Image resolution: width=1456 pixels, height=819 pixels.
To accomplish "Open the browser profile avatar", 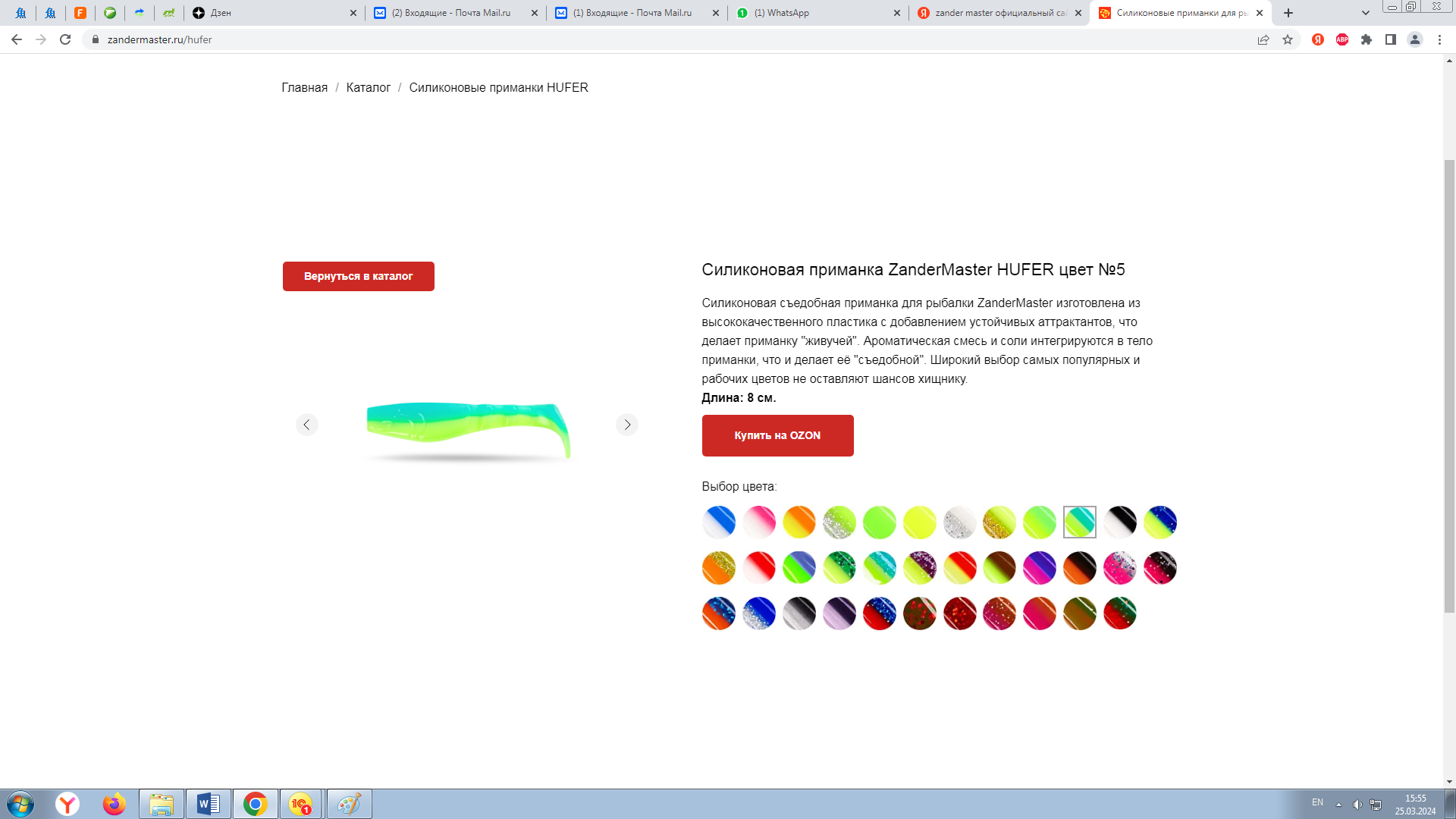I will tap(1415, 39).
